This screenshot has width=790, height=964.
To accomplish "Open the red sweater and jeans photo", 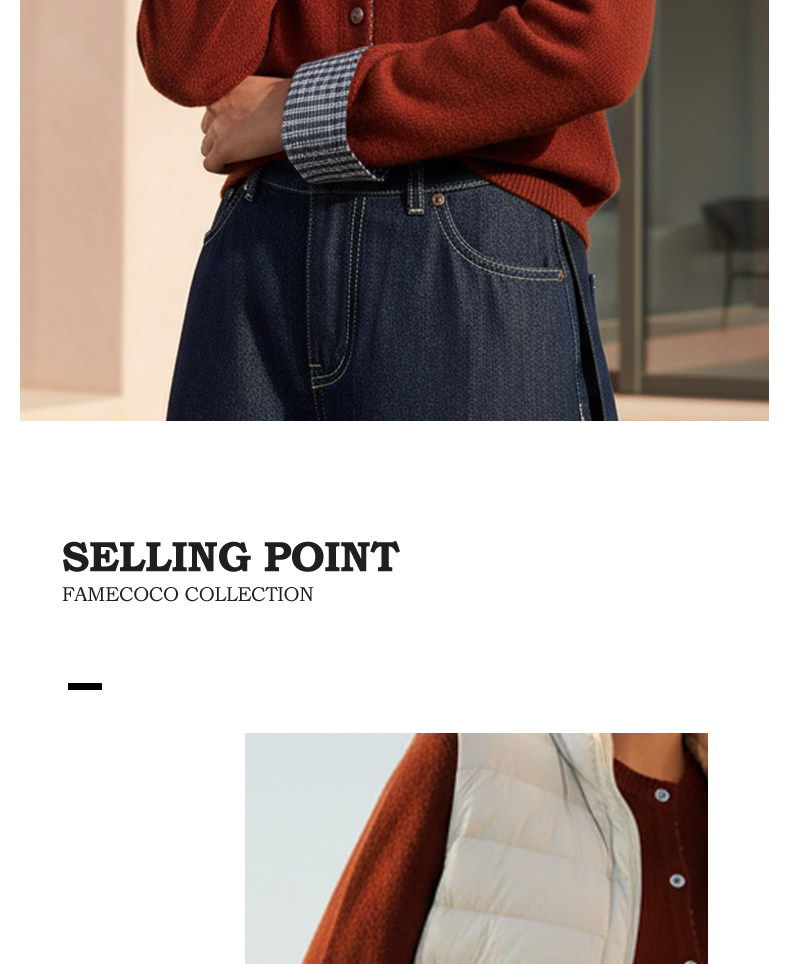I will coord(394,210).
